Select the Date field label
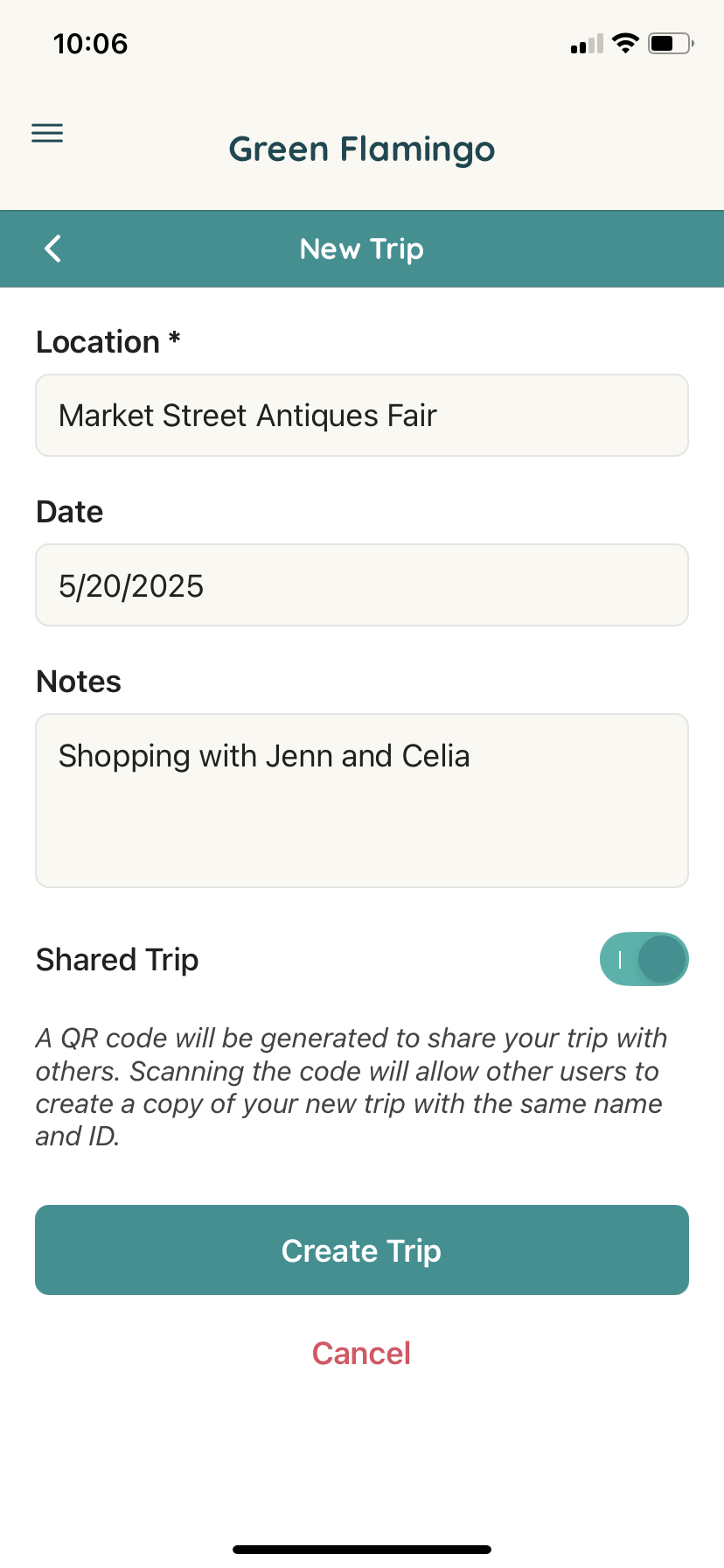 click(x=70, y=512)
